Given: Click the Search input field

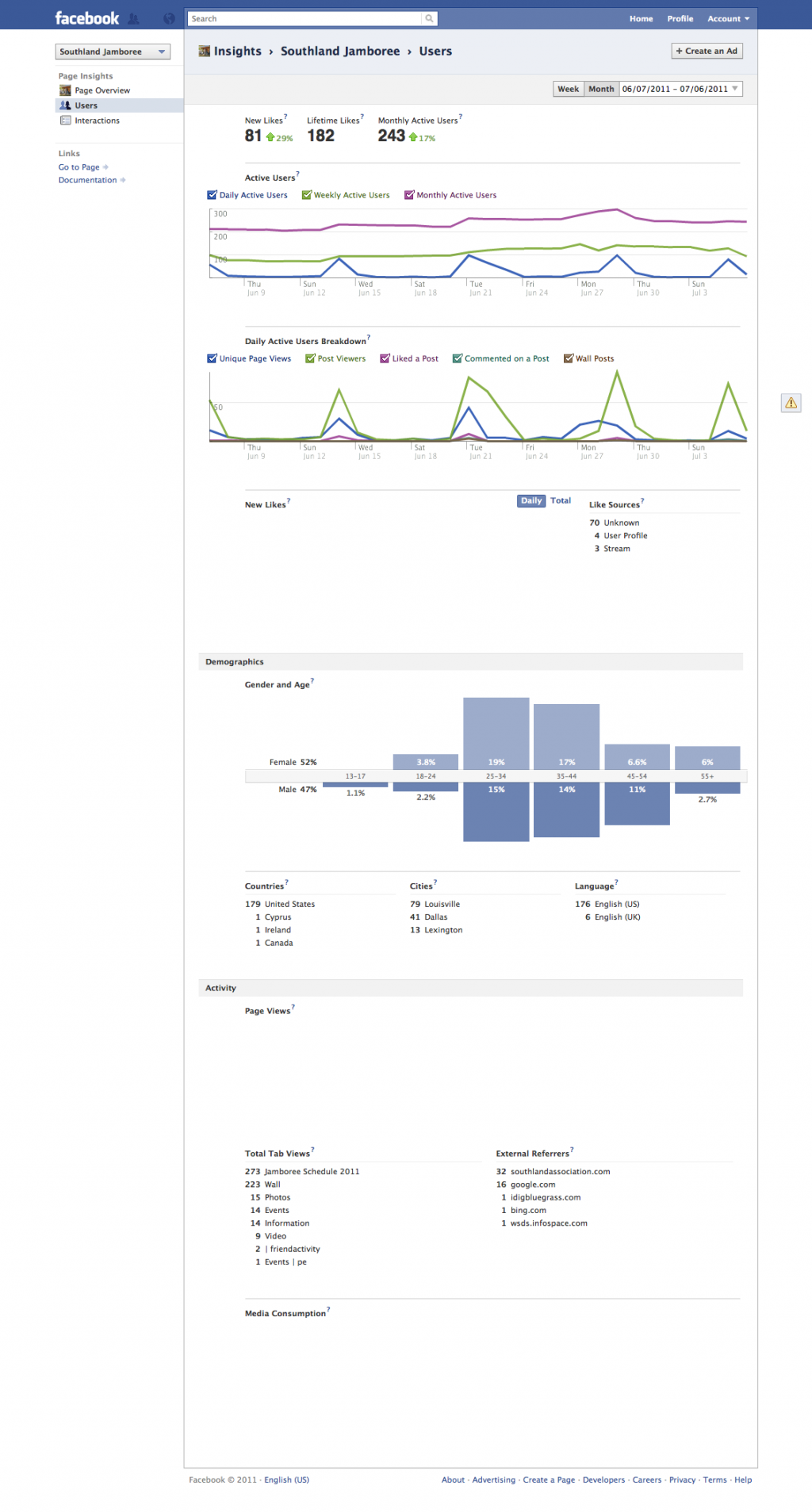Looking at the screenshot, I should point(305,18).
